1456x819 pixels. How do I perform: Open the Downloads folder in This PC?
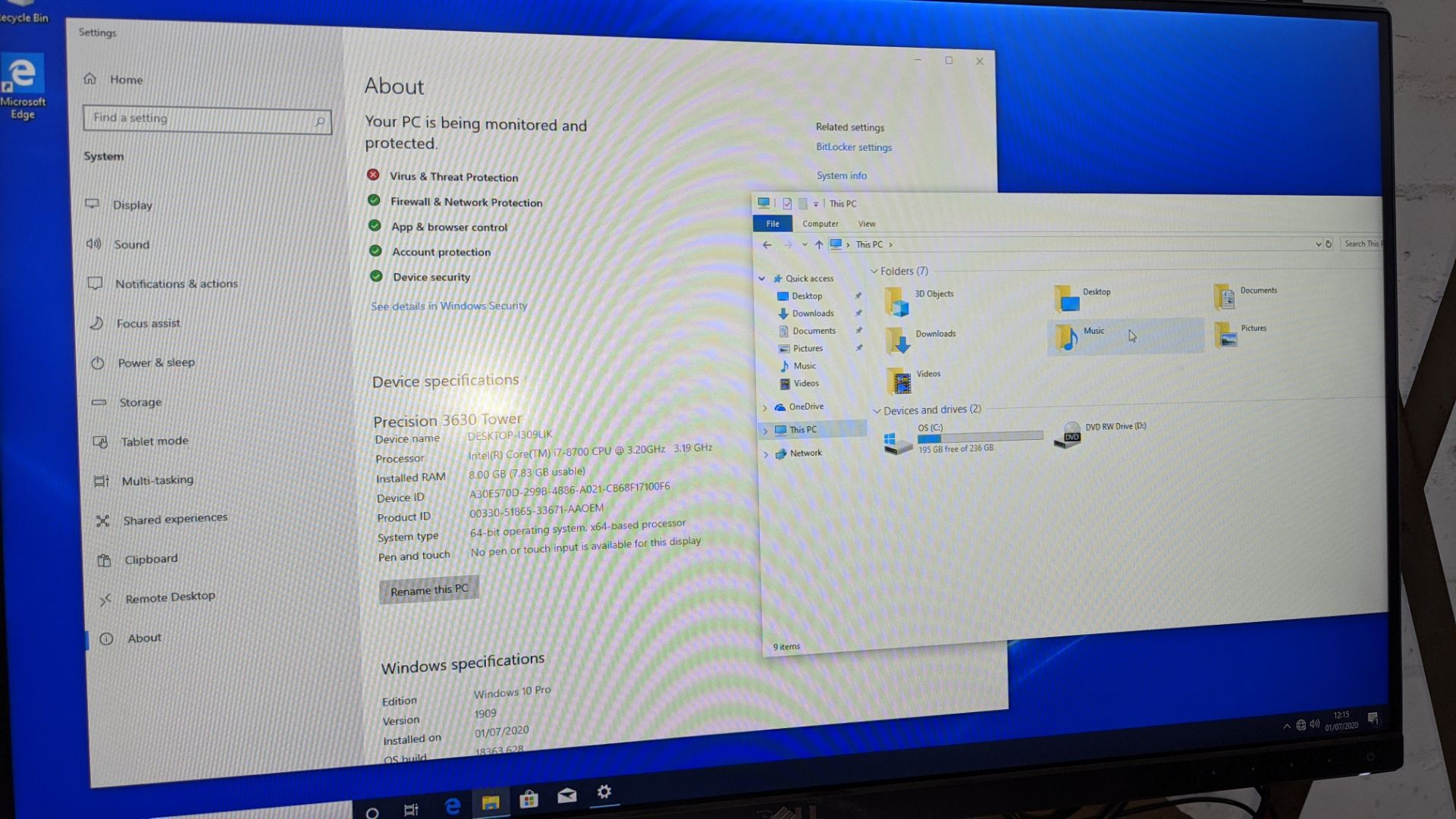click(x=921, y=340)
